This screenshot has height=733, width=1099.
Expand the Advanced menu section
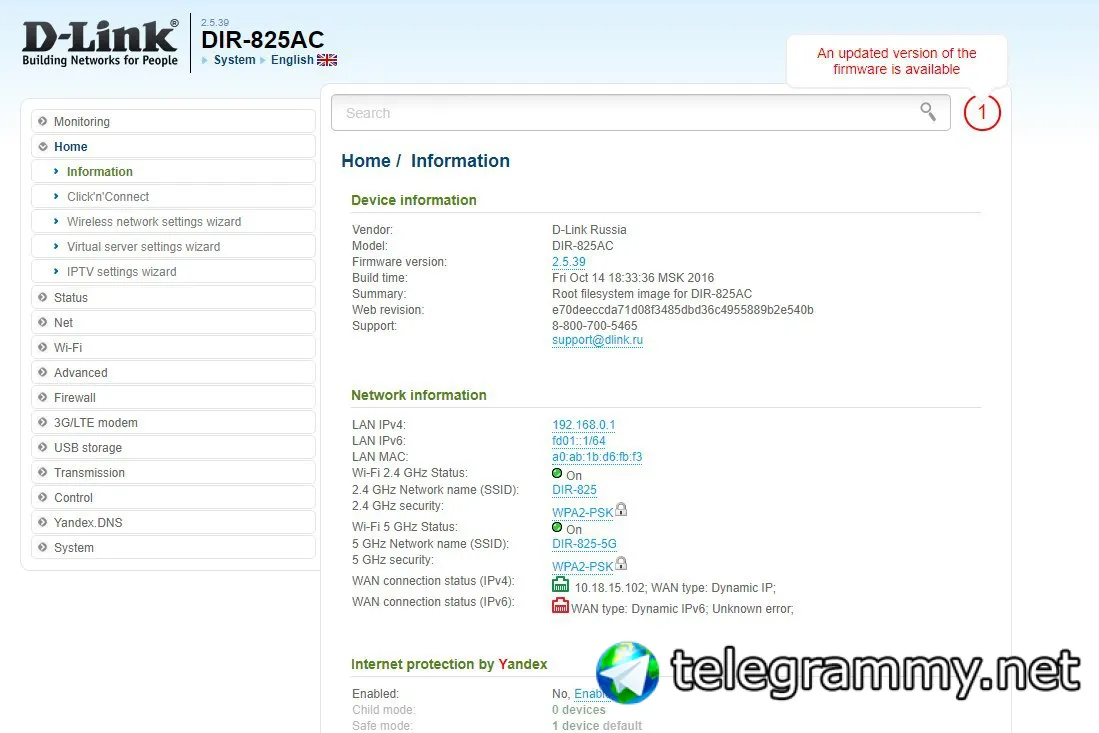(173, 373)
